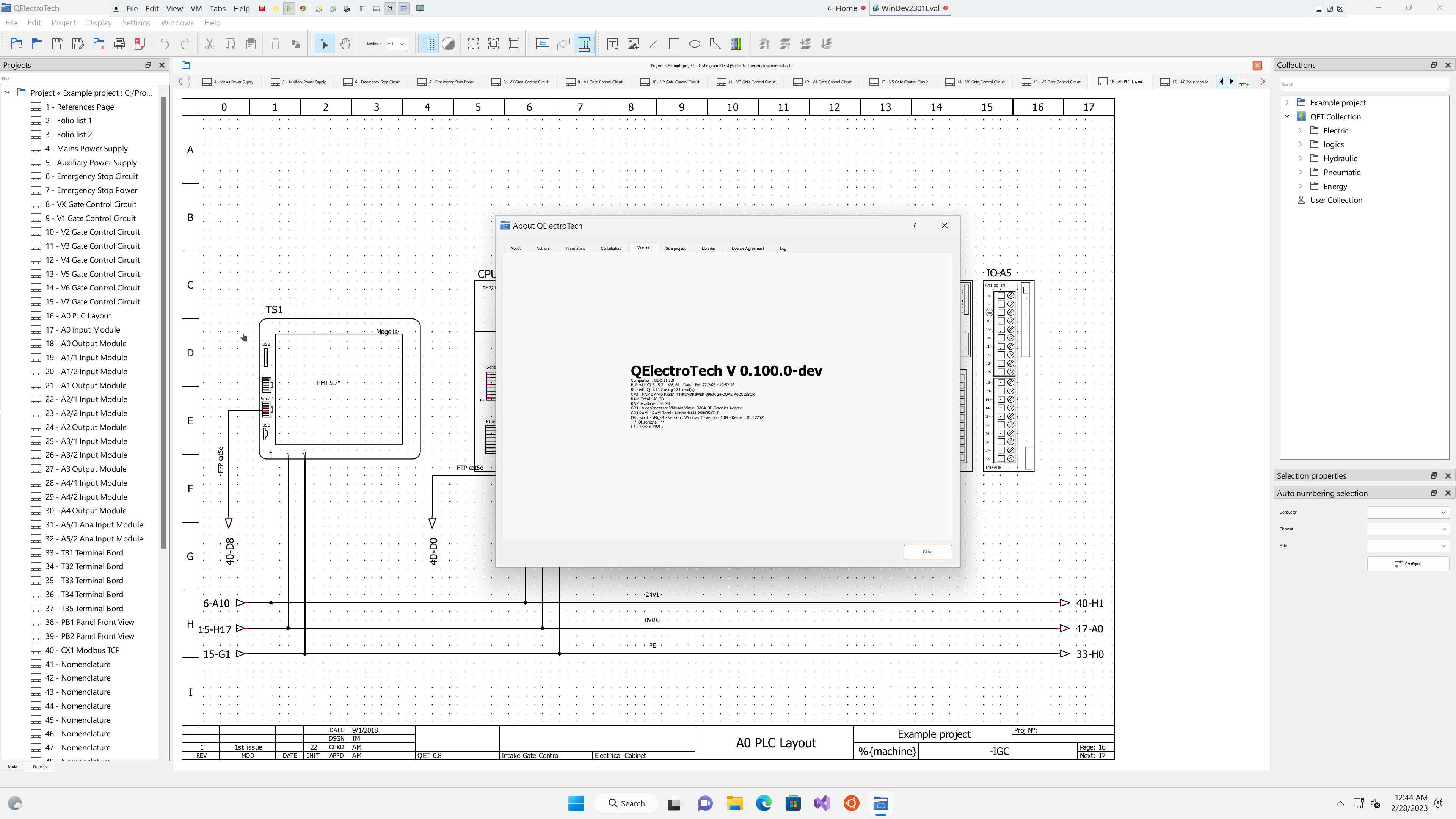
Task: Select the Add ellipse tool
Action: click(x=695, y=44)
